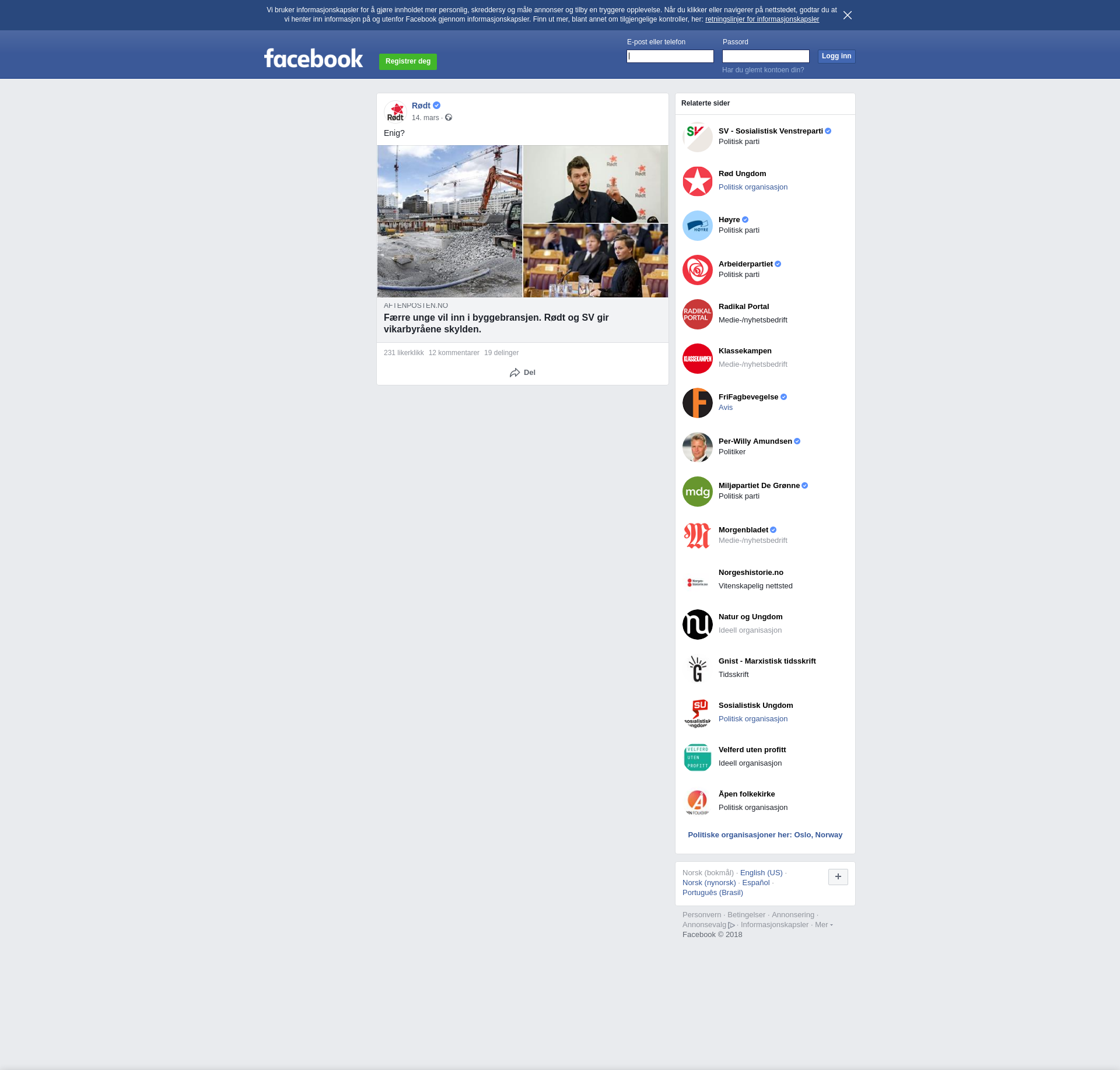This screenshot has width=1120, height=1070.
Task: Click Har du glemt kontoen din link
Action: (763, 70)
